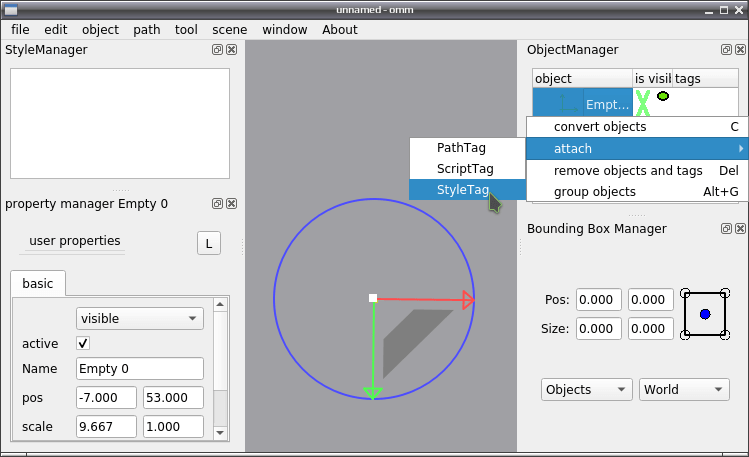Click the tags column header
This screenshot has width=749, height=457.
pyautogui.click(x=705, y=78)
